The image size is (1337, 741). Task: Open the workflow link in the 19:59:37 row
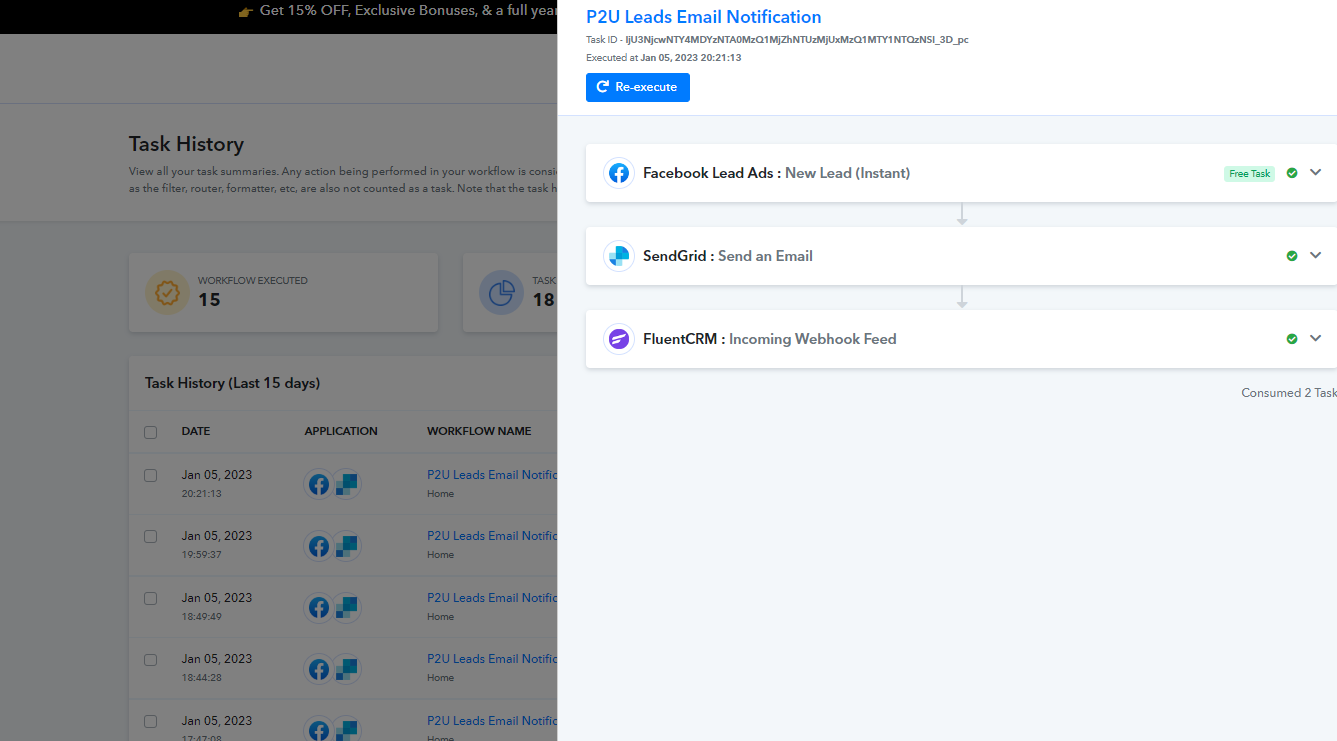[492, 536]
